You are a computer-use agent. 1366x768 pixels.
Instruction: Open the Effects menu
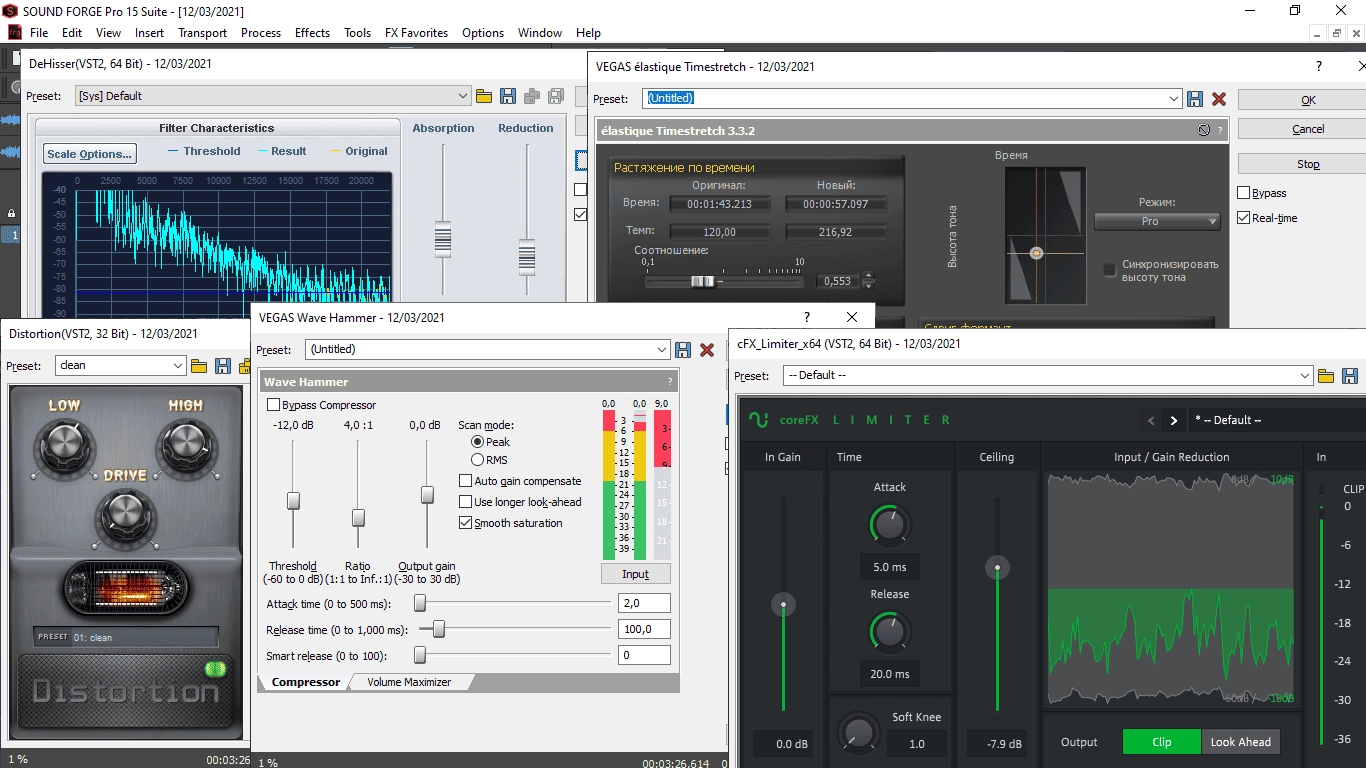coord(312,33)
